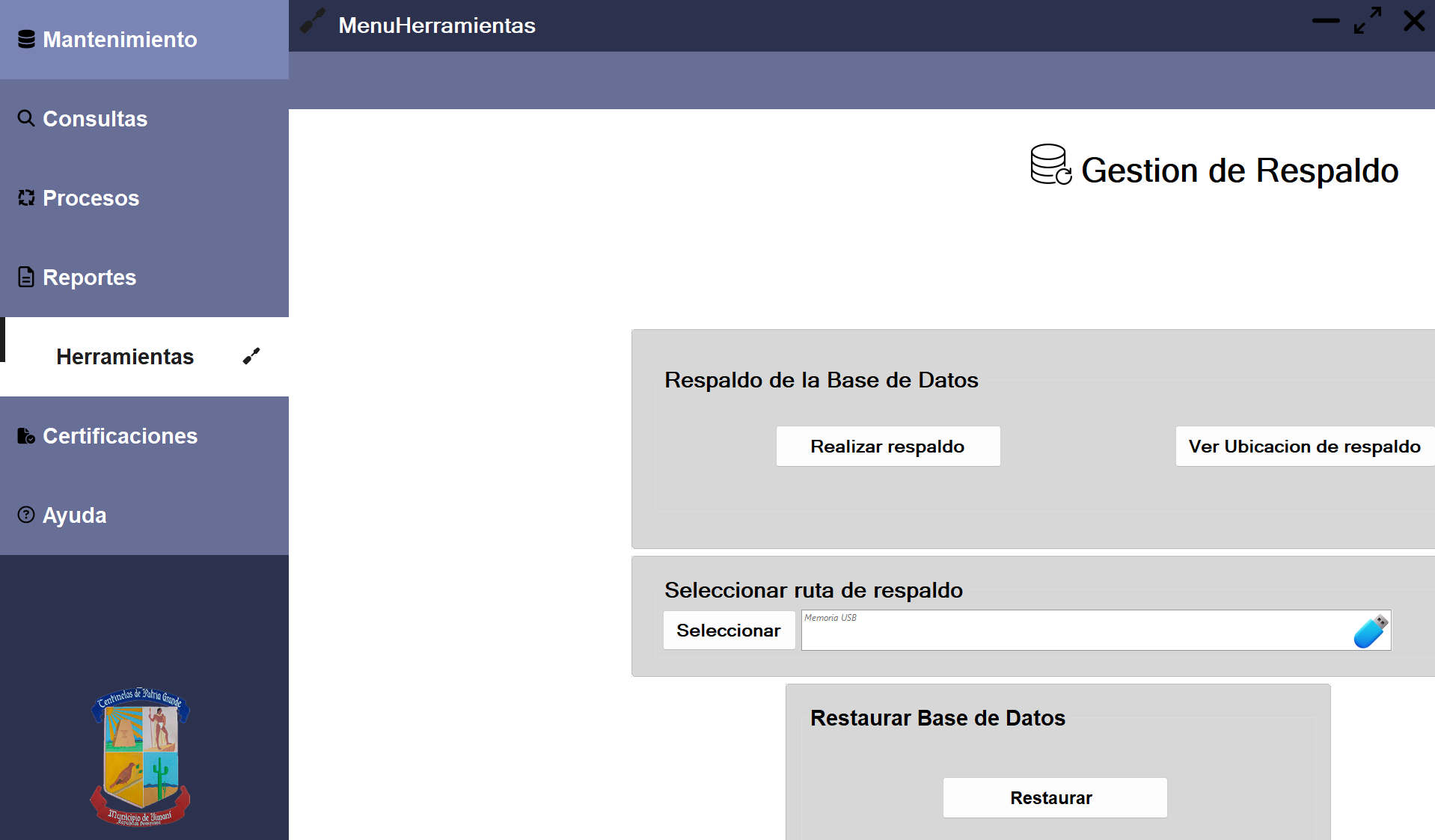
Task: Focus the Memoria USB path field
Action: point(1096,631)
